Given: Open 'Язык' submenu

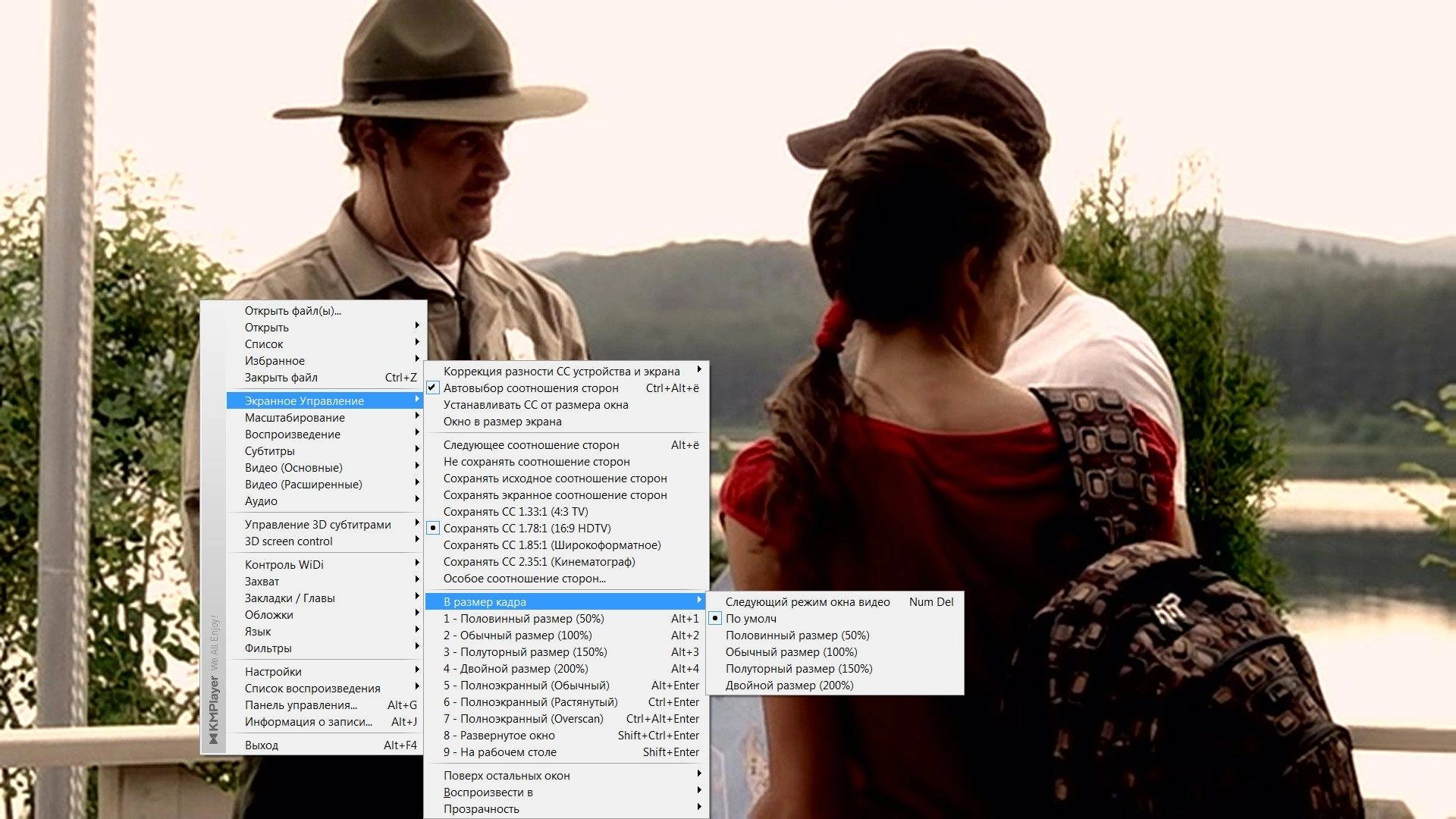Looking at the screenshot, I should (325, 631).
